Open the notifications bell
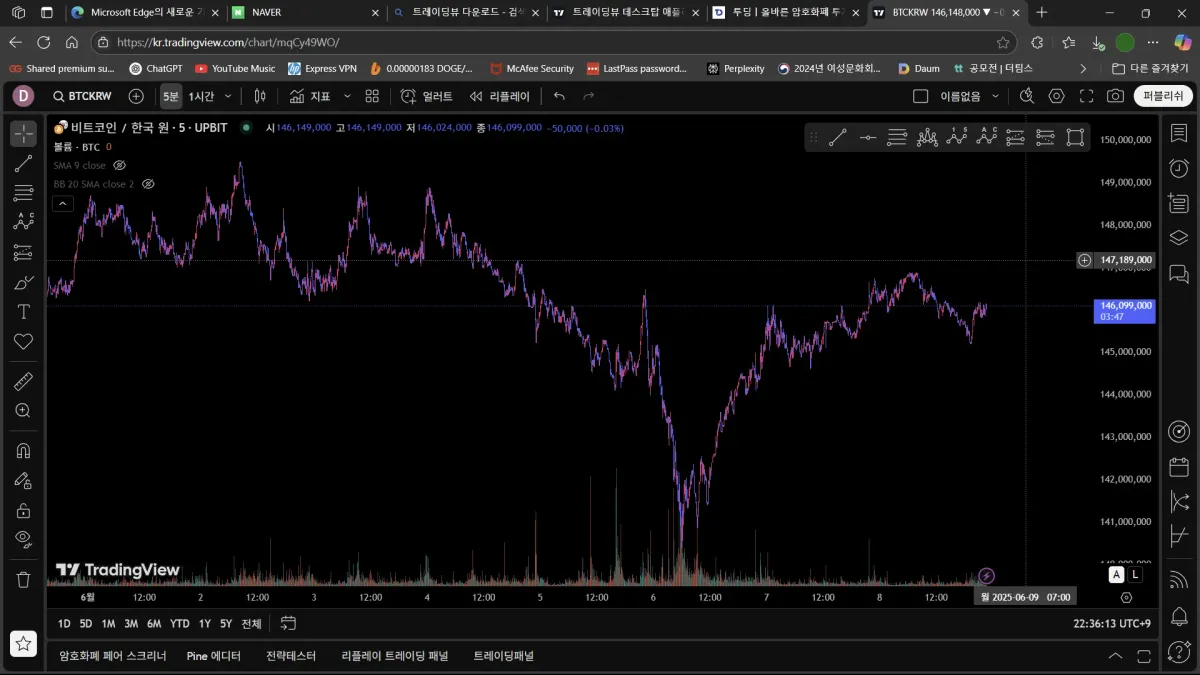The width and height of the screenshot is (1200, 675). tap(1179, 615)
